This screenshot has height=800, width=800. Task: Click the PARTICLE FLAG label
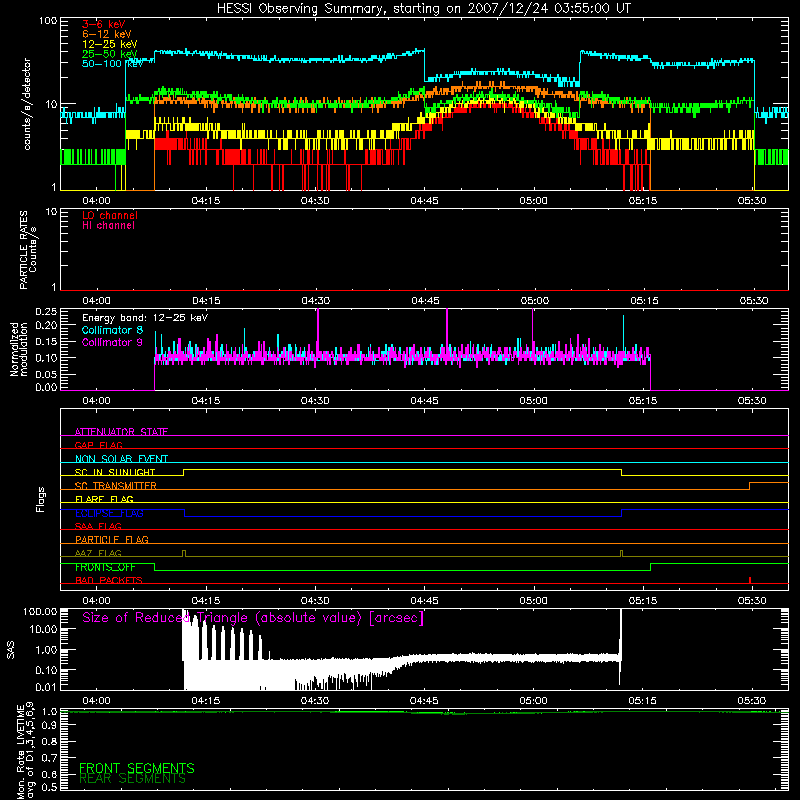(x=112, y=540)
